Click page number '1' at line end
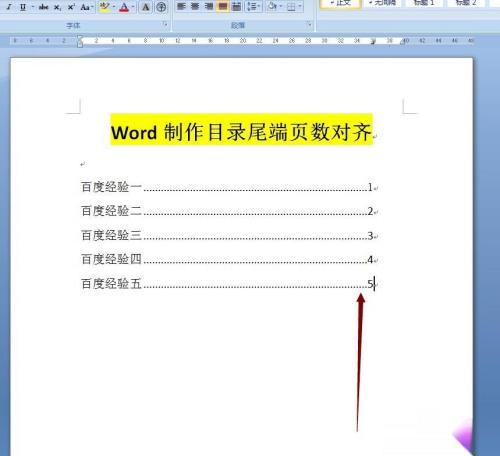 click(370, 187)
